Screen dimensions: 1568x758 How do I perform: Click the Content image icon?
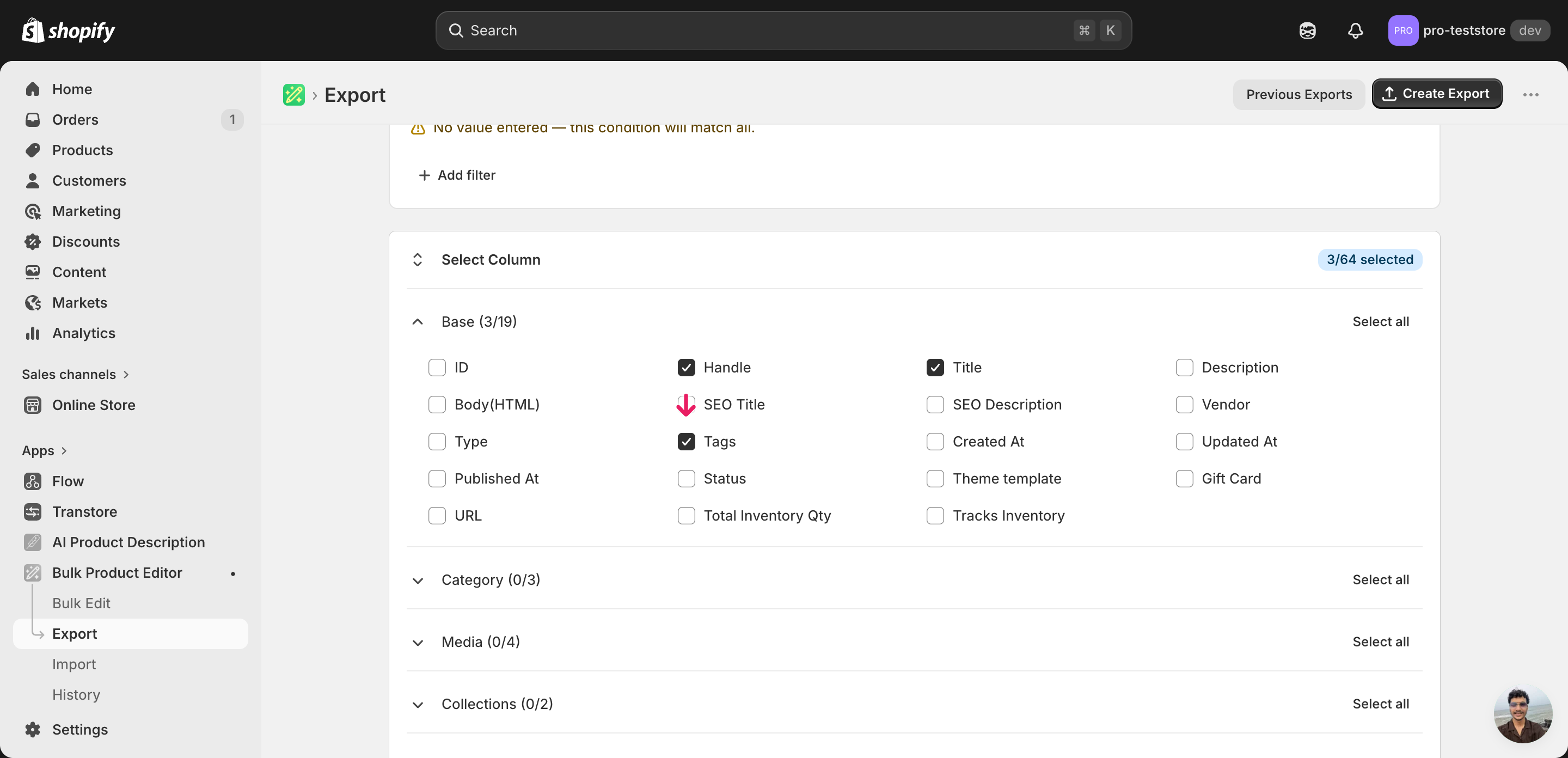click(33, 272)
